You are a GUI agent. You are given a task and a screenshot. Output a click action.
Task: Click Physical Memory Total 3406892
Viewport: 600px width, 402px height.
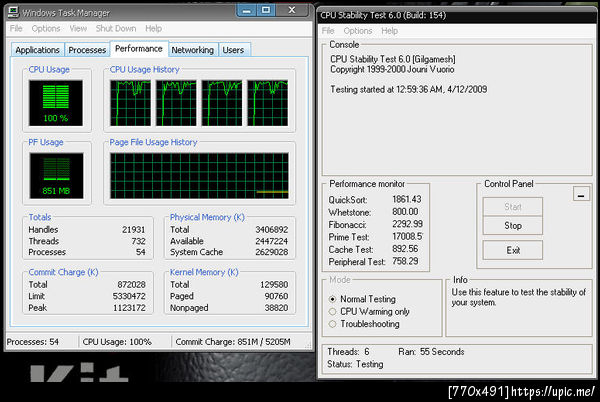tap(272, 230)
